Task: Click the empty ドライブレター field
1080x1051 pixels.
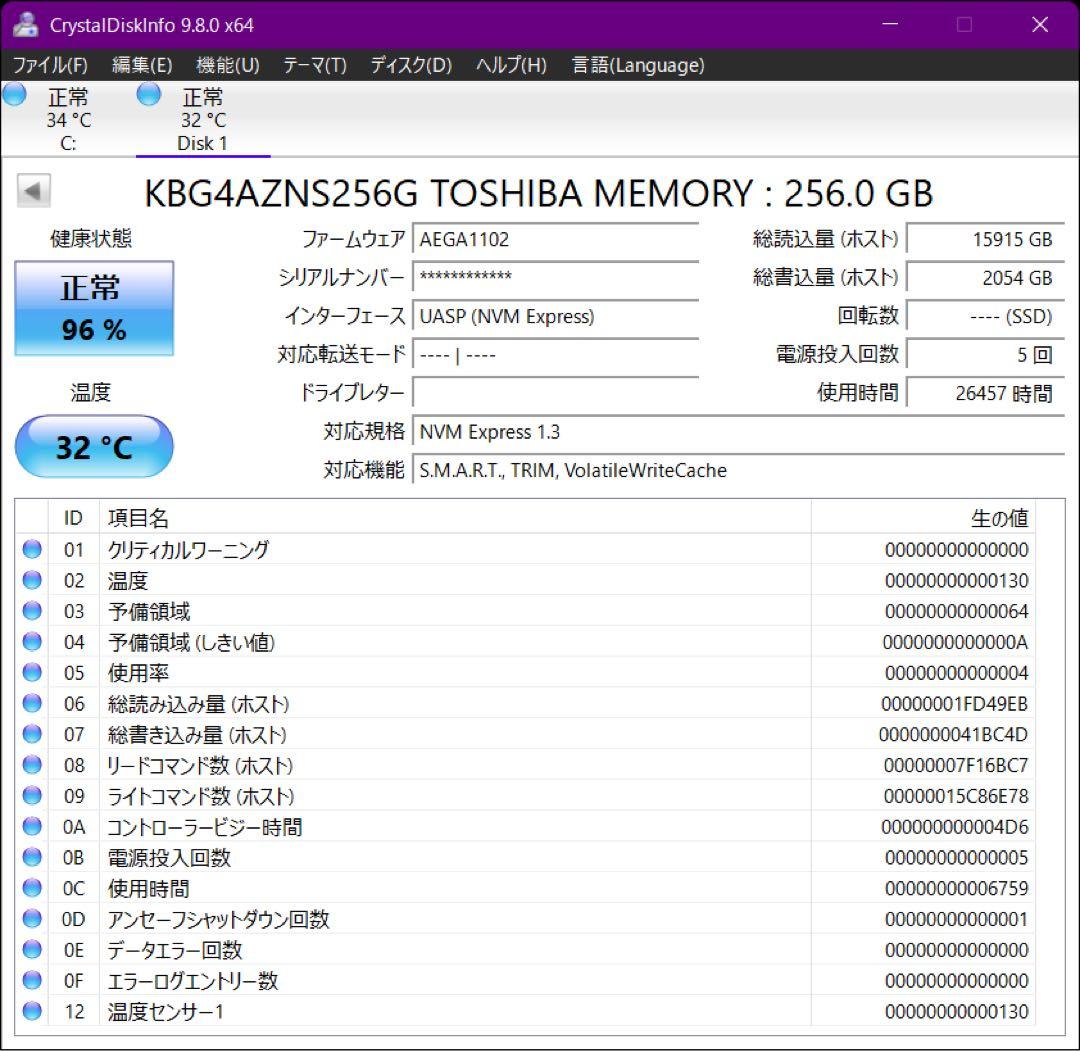Action: click(555, 393)
